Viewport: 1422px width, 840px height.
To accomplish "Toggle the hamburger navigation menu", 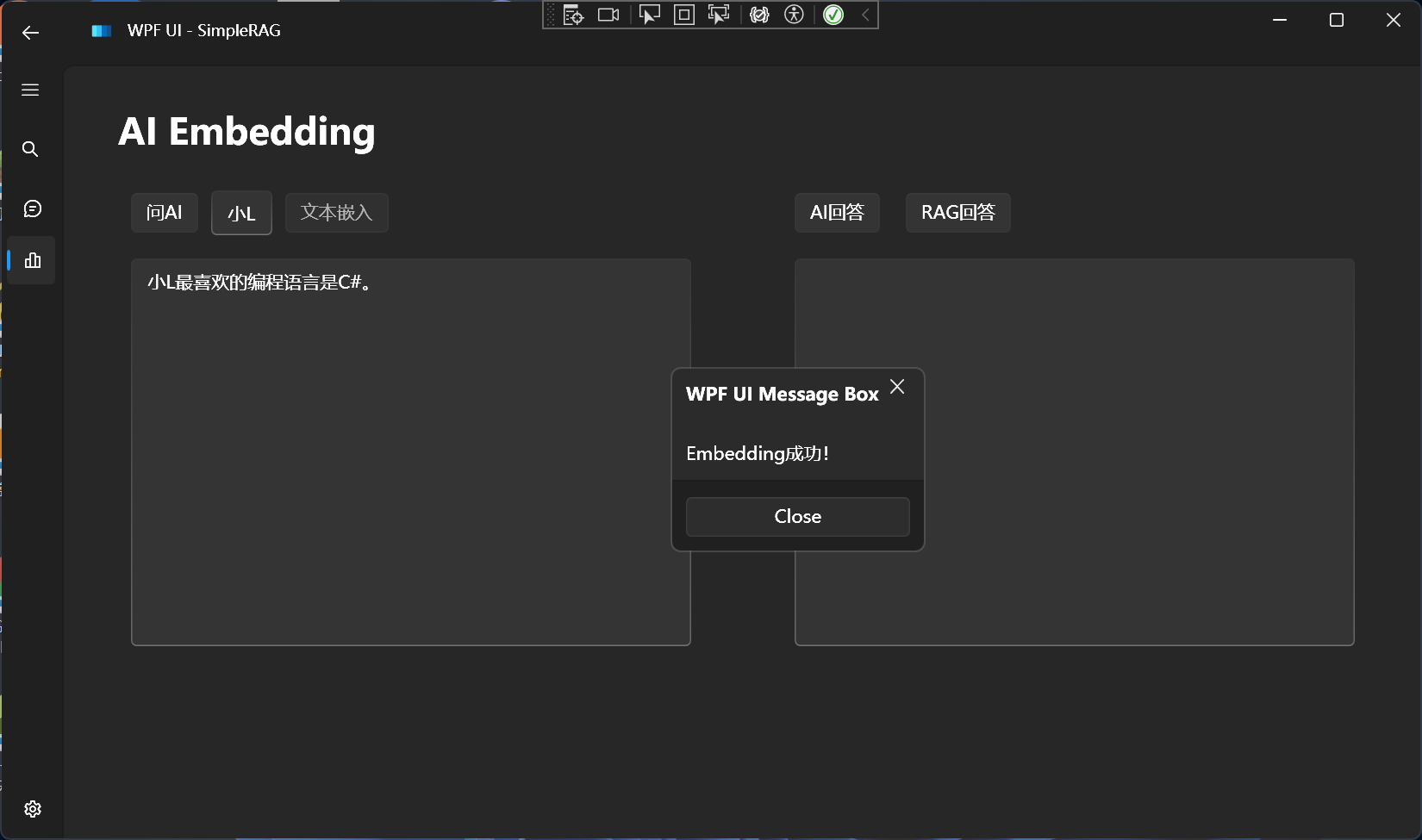I will coord(30,90).
